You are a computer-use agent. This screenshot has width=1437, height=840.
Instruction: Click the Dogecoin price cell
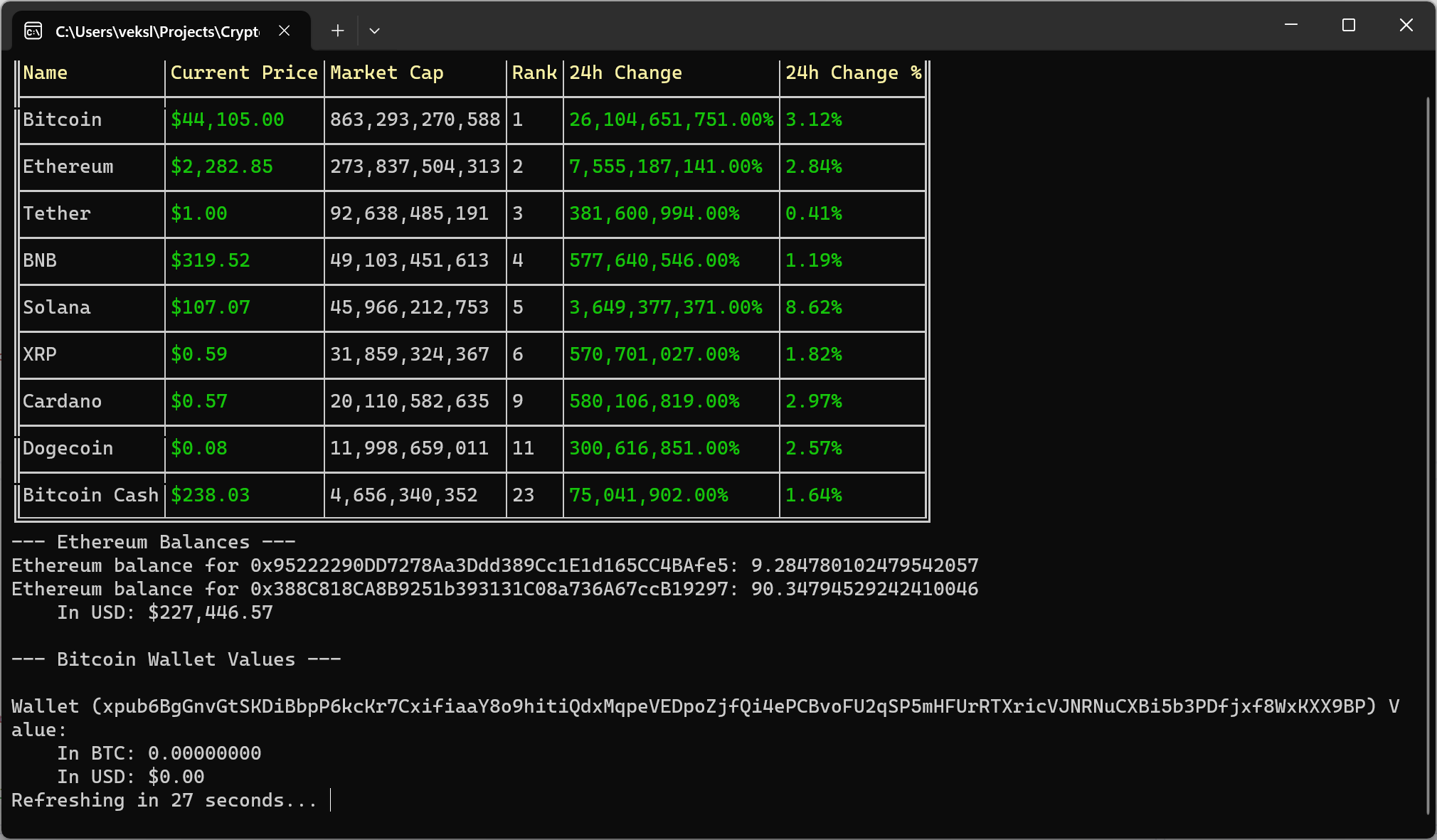(199, 448)
